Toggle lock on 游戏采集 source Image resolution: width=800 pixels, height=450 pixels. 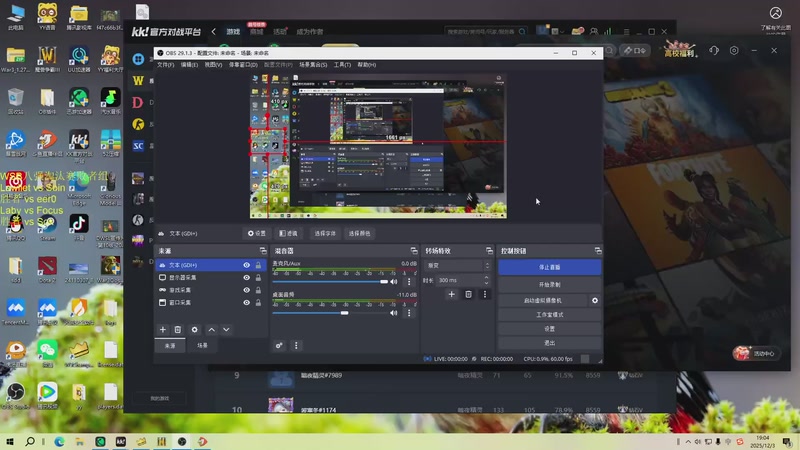(x=258, y=290)
